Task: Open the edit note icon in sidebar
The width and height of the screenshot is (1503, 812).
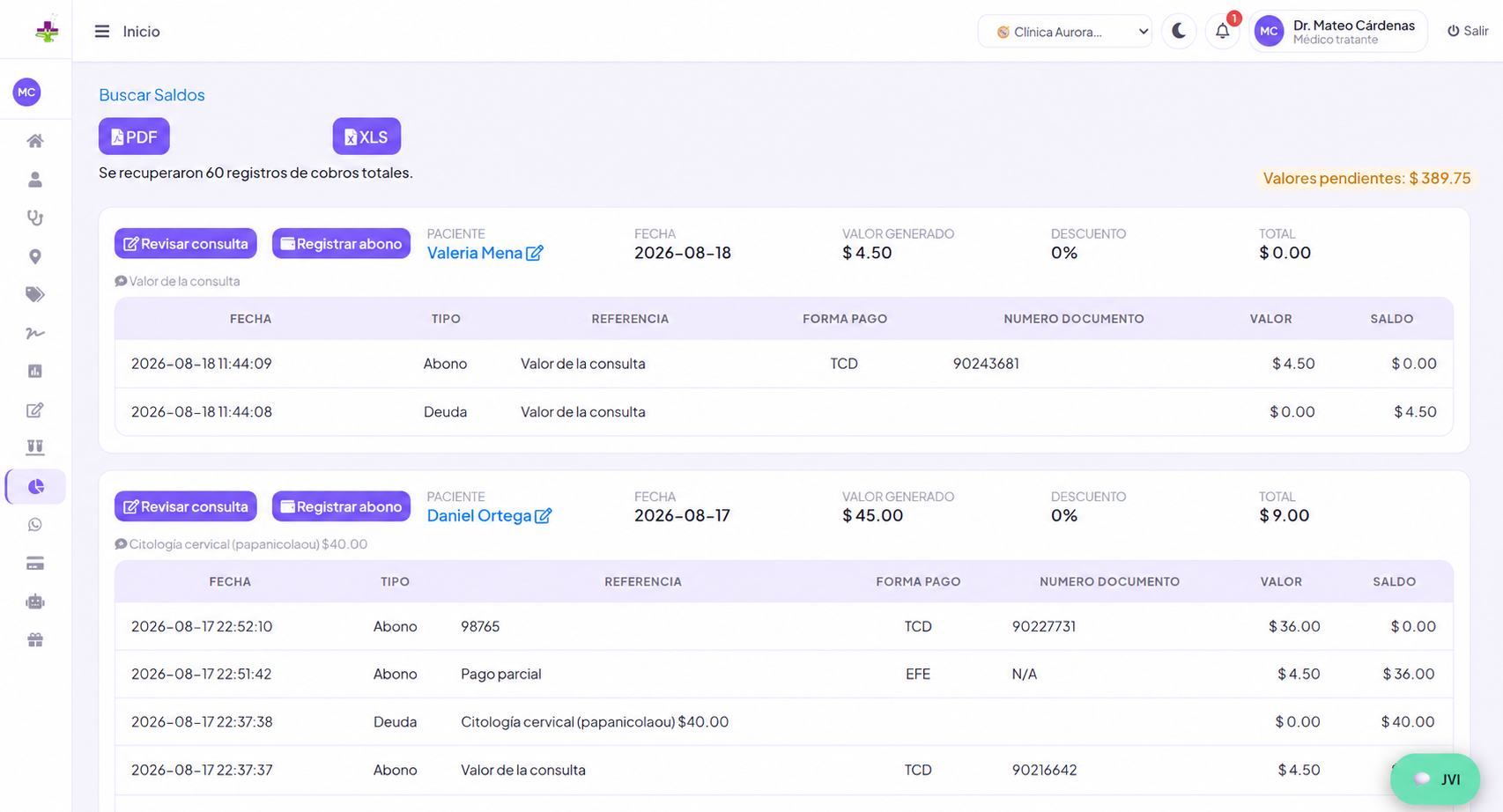Action: (x=35, y=410)
